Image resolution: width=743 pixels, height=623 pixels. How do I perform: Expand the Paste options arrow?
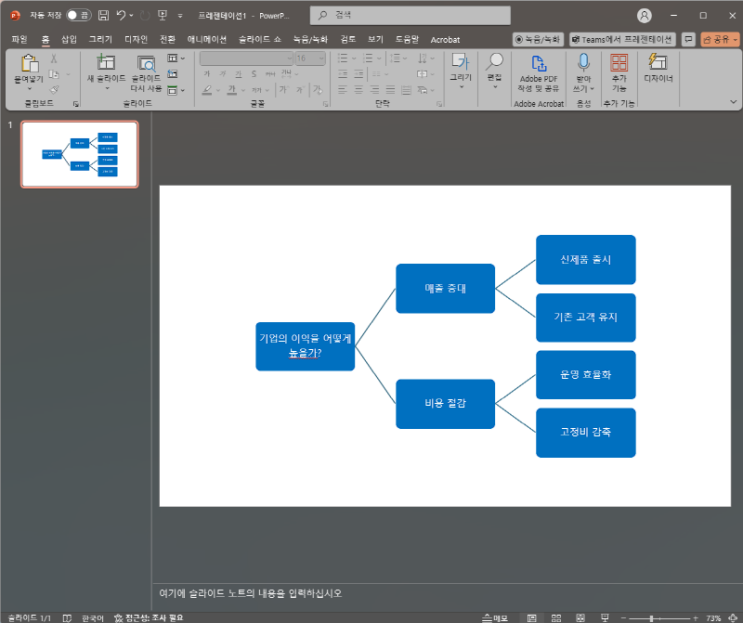[29, 89]
